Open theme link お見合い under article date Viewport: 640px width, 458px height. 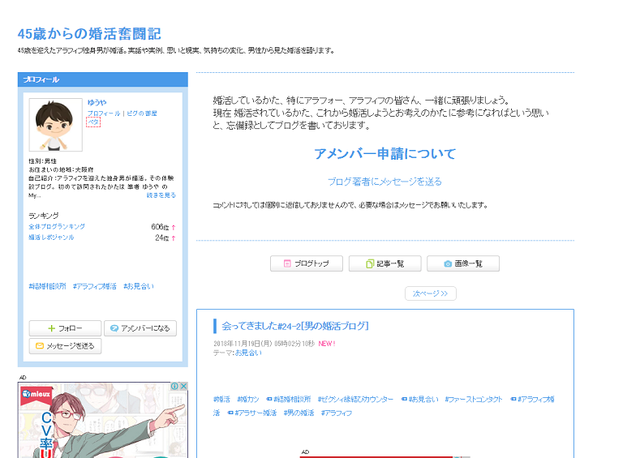point(248,352)
